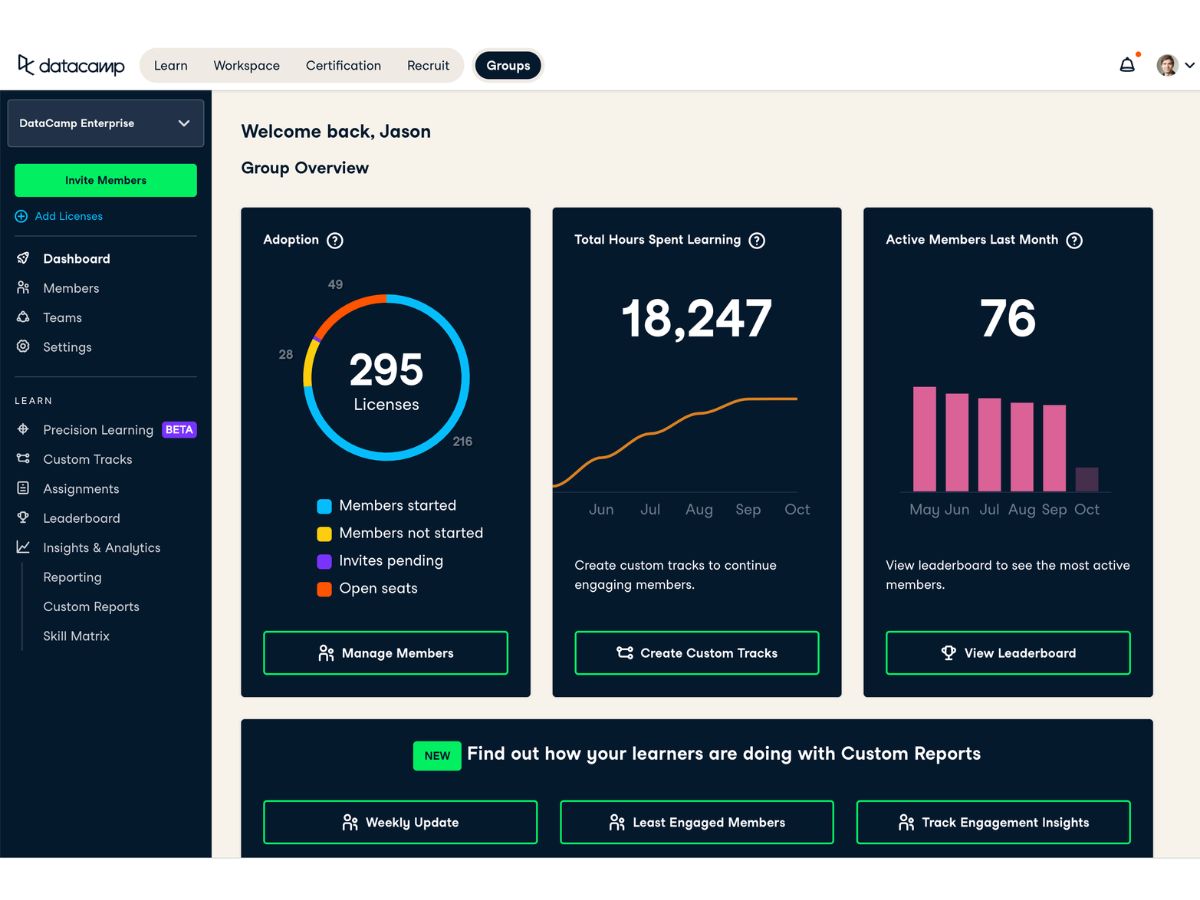
Task: Click Total Hours Spent Learning help icon
Action: coord(757,240)
